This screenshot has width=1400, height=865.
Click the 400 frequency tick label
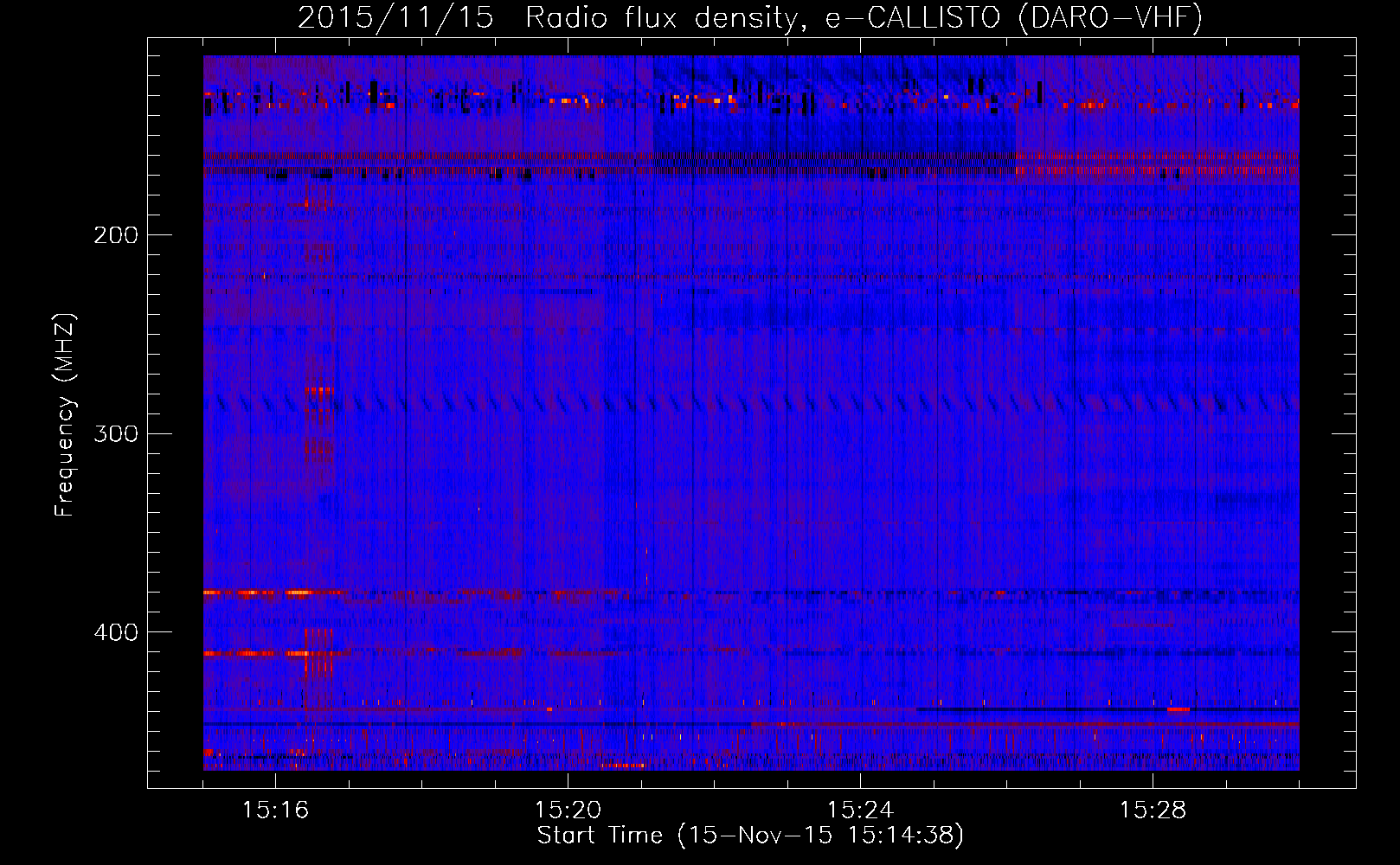[x=116, y=632]
